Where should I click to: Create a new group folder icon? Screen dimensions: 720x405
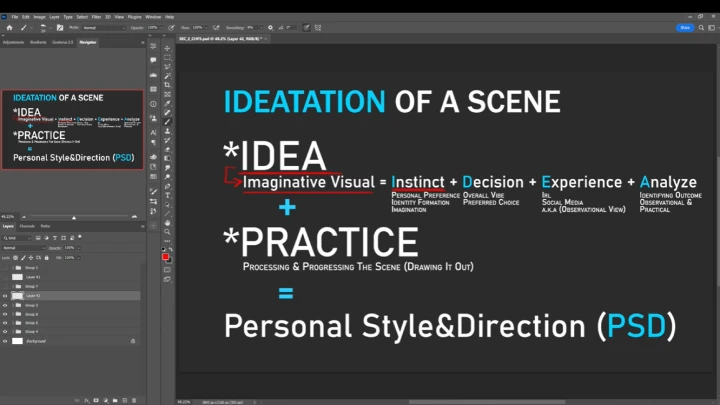115,400
